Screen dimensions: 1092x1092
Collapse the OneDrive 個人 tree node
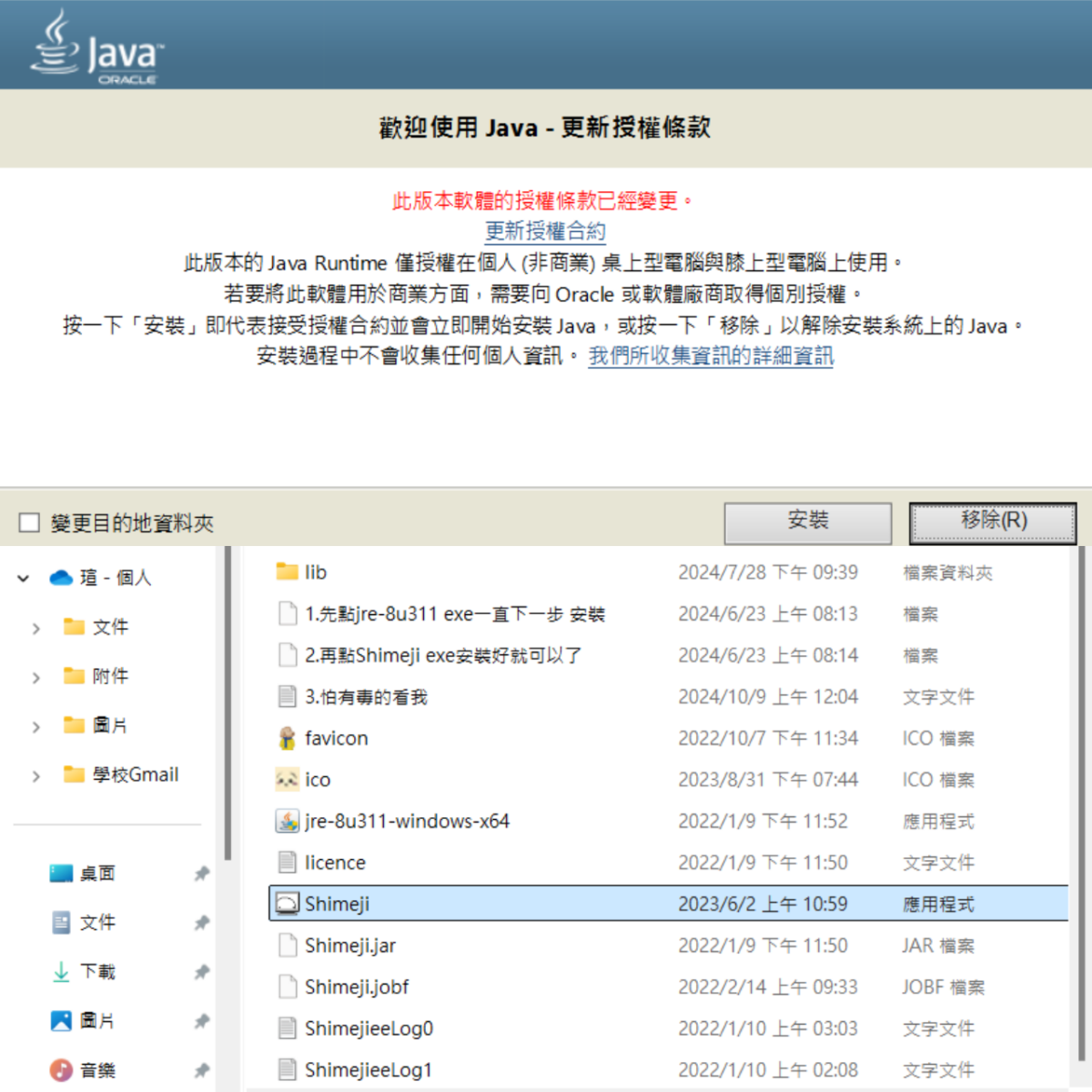24,578
